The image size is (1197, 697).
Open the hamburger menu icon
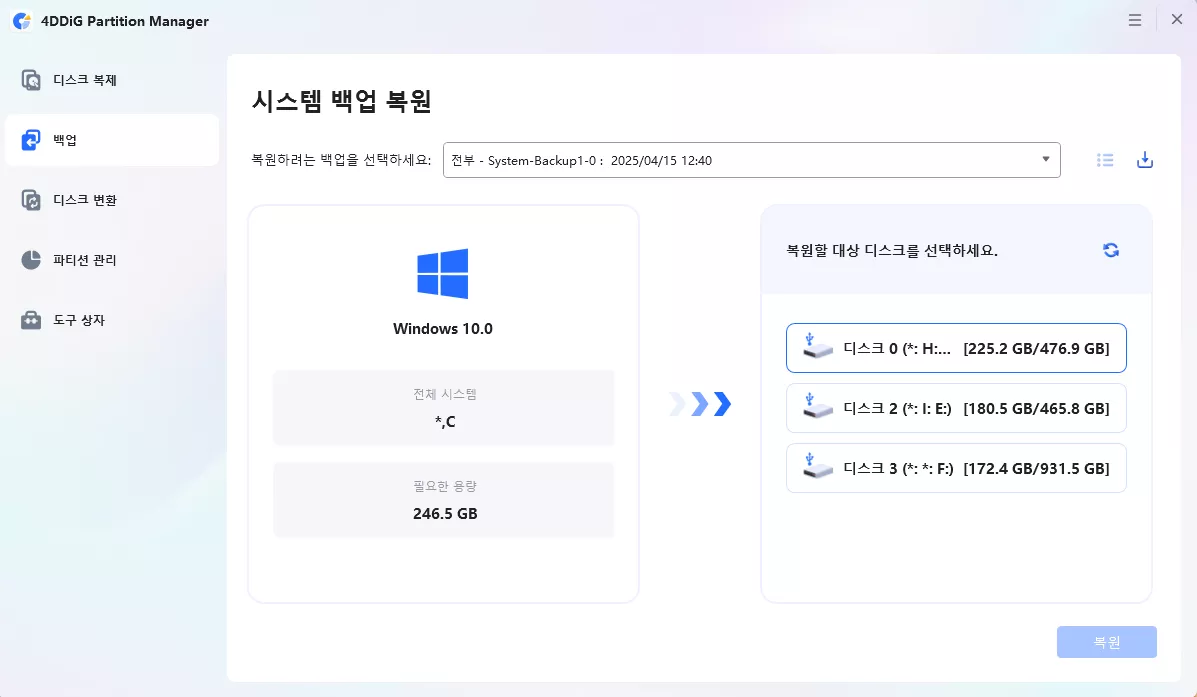(x=1135, y=21)
